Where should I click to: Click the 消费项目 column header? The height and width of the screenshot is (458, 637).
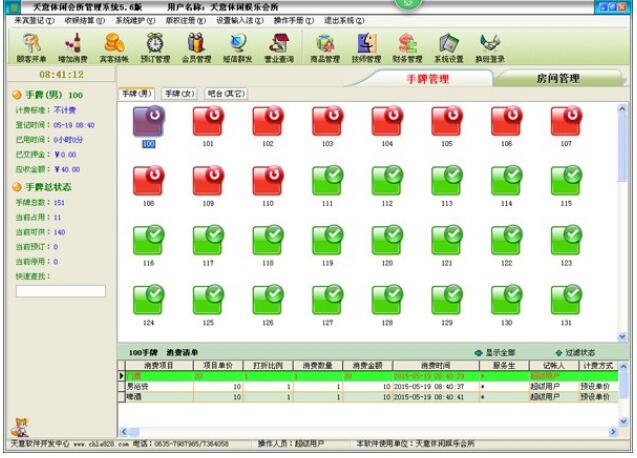pyautogui.click(x=159, y=365)
